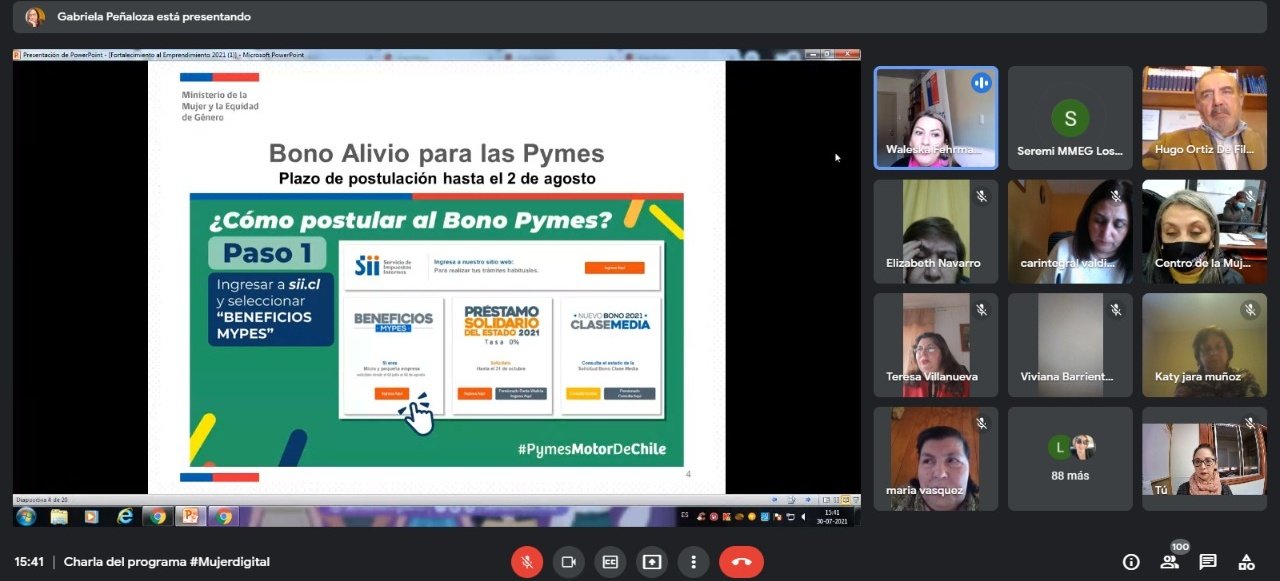Open the three-dot more options menu
This screenshot has height=581, width=1280.
tap(693, 562)
